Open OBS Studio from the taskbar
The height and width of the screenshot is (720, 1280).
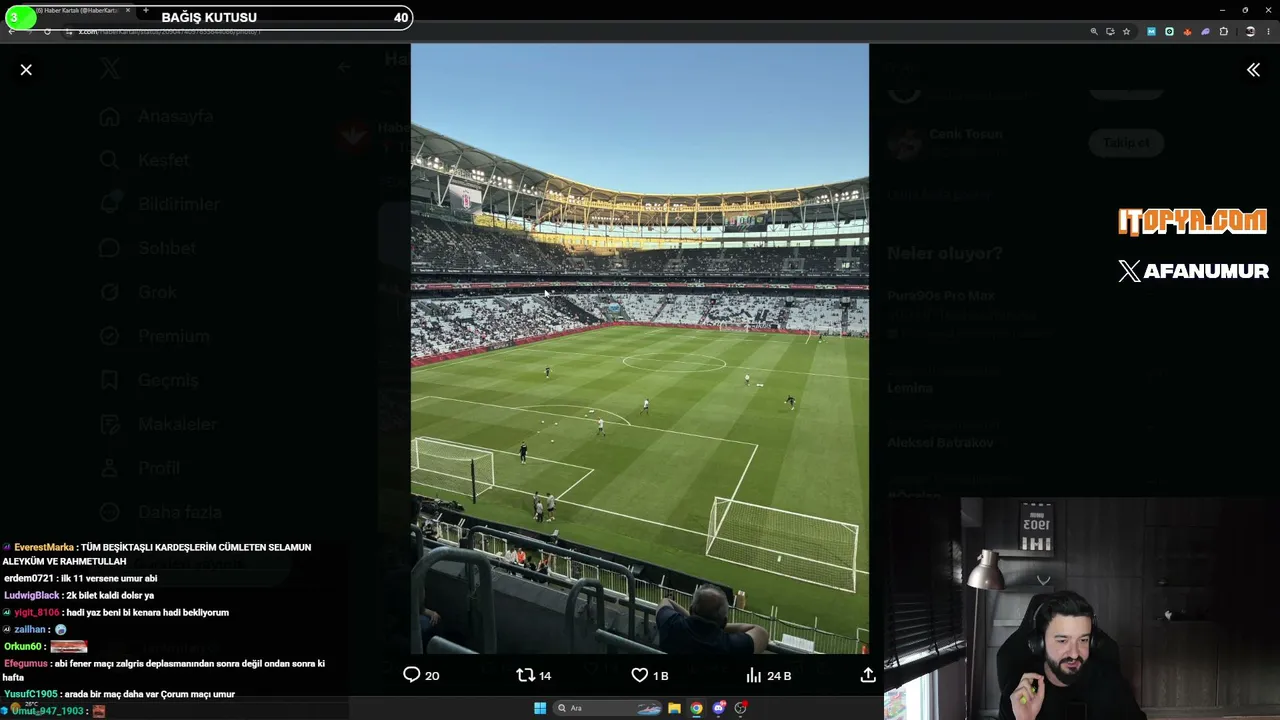click(741, 708)
